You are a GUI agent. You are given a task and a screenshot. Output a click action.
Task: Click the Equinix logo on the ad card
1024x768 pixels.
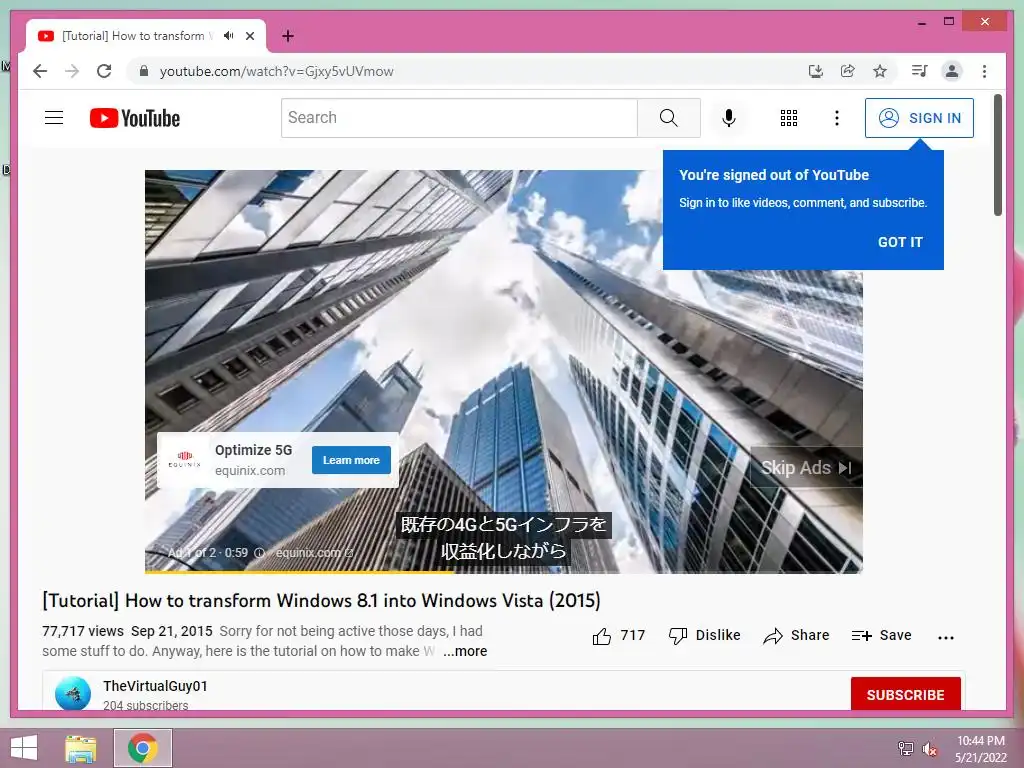point(185,460)
